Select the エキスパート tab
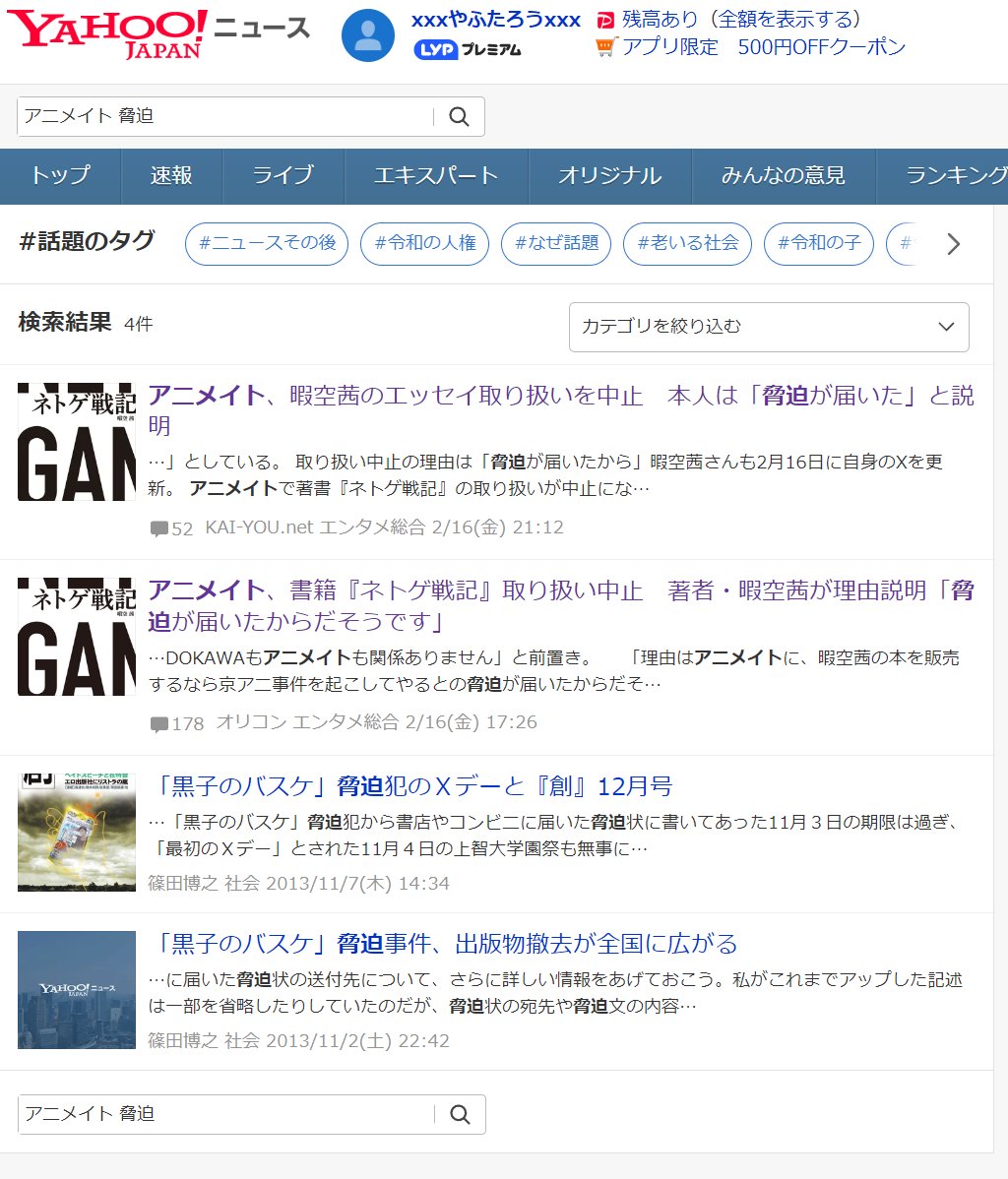The image size is (1008, 1179). 436,176
